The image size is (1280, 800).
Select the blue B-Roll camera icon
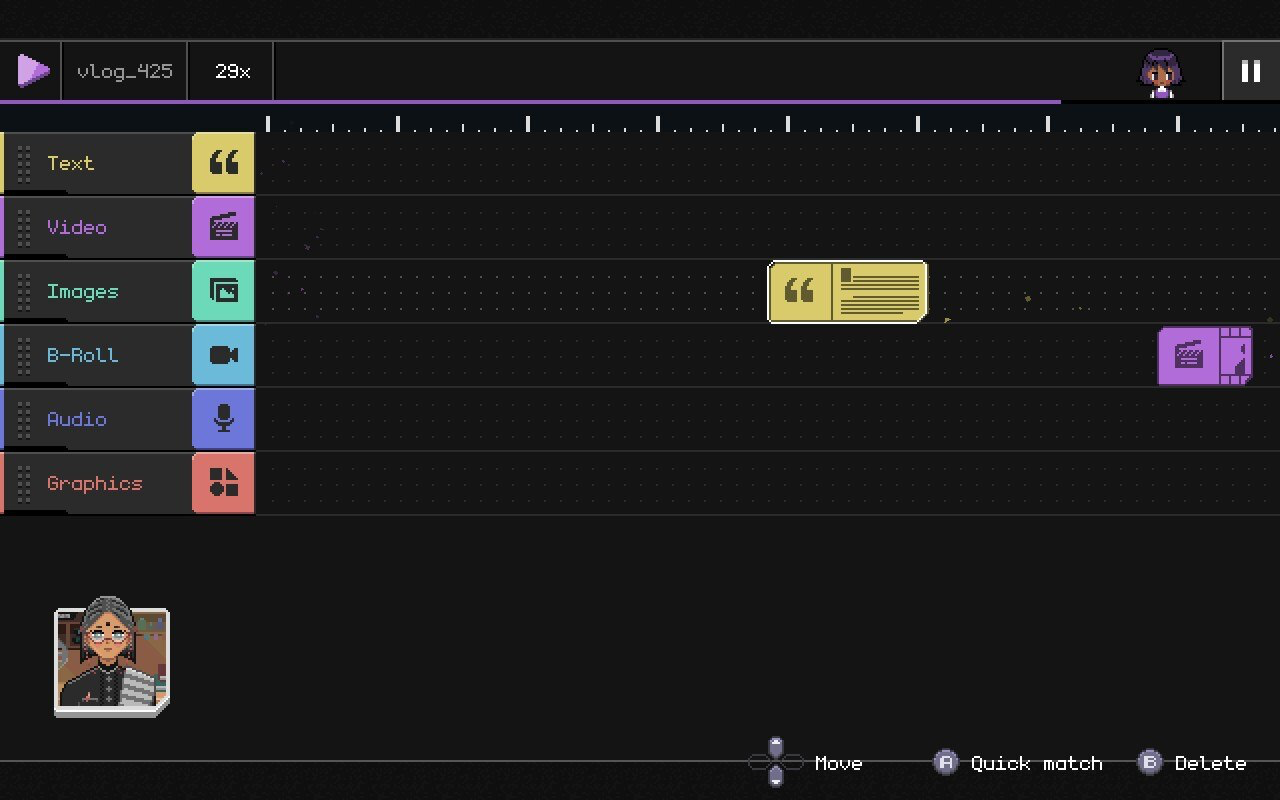point(223,355)
